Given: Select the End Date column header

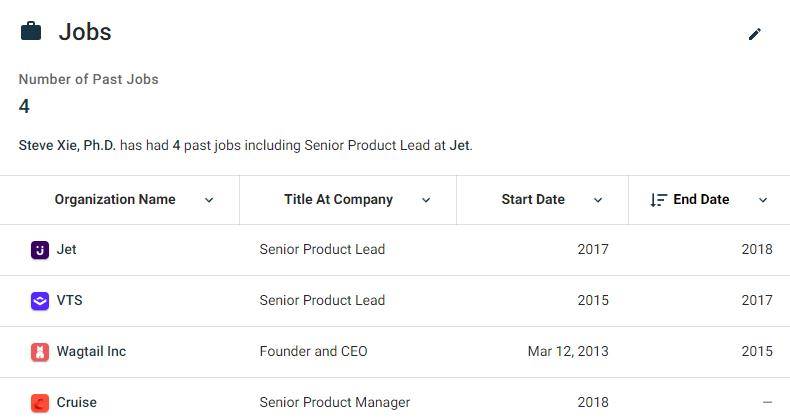Looking at the screenshot, I should pyautogui.click(x=701, y=199).
